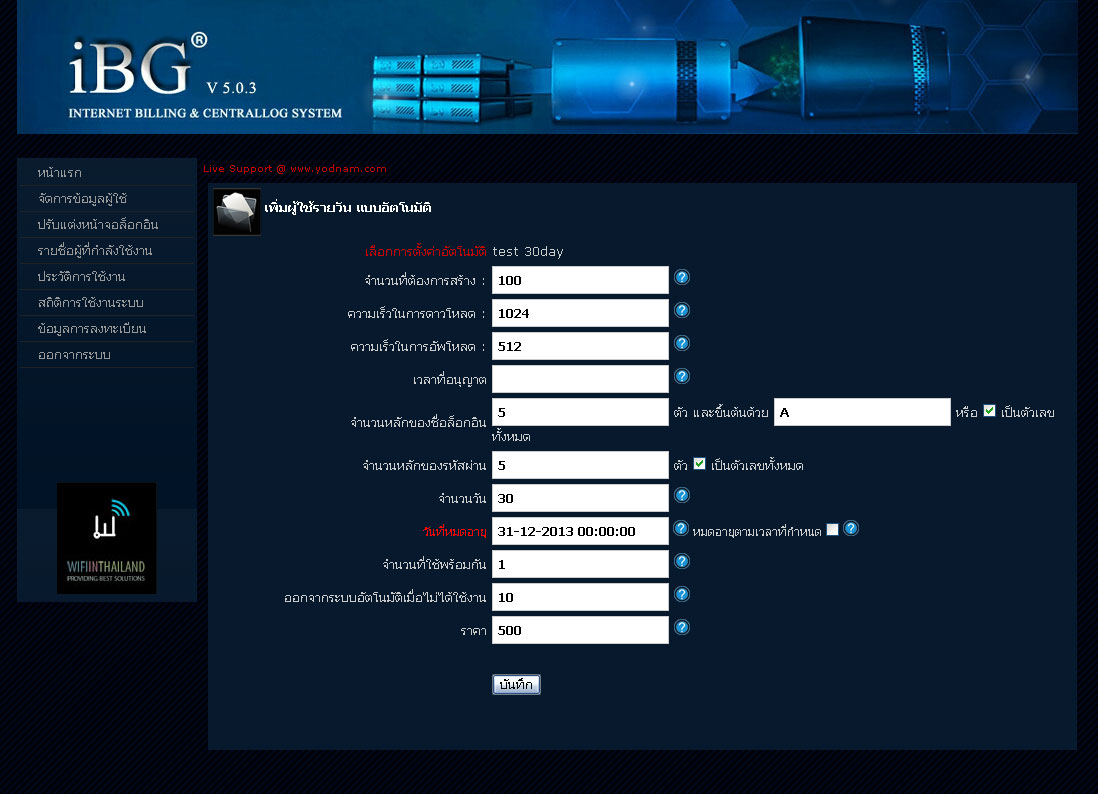Open หน้าแรก menu item
The height and width of the screenshot is (794, 1098).
click(106, 172)
